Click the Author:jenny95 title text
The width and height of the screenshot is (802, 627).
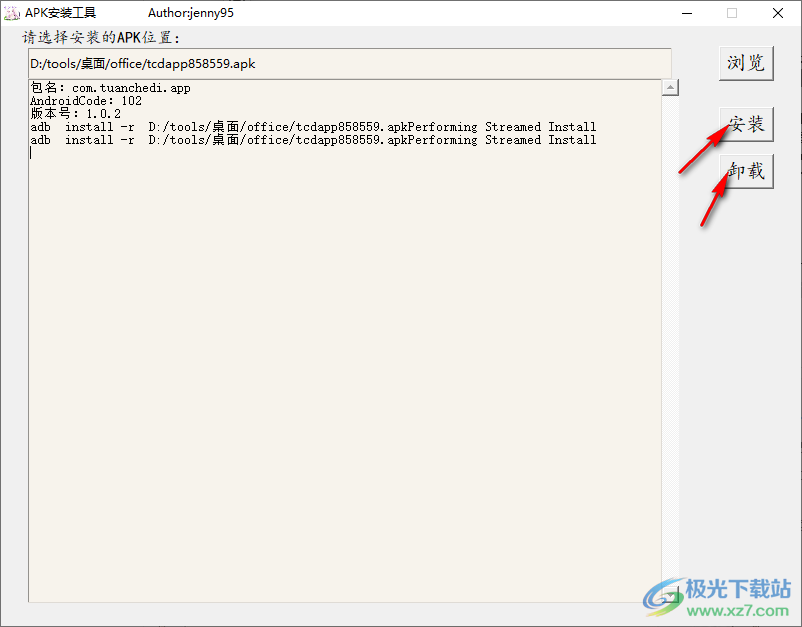tap(191, 13)
